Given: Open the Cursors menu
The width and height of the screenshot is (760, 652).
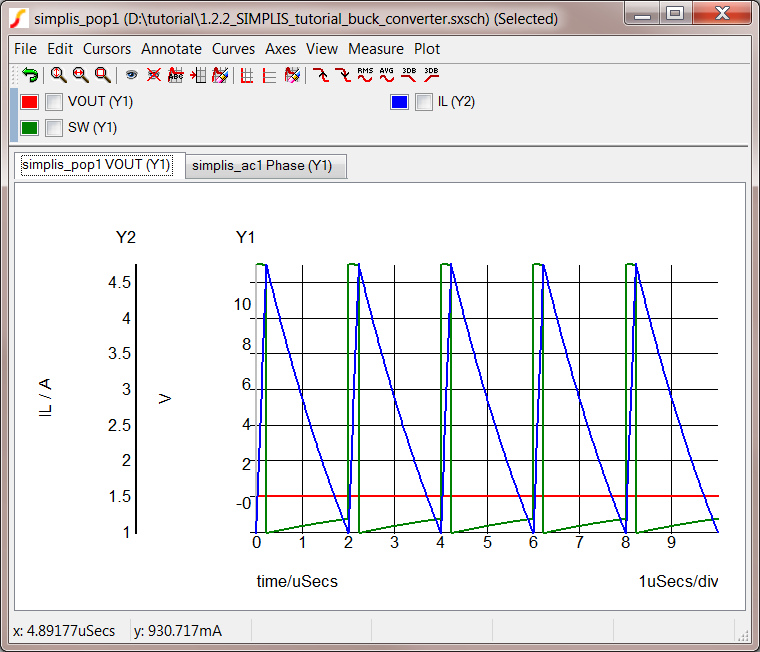Looking at the screenshot, I should (x=107, y=49).
